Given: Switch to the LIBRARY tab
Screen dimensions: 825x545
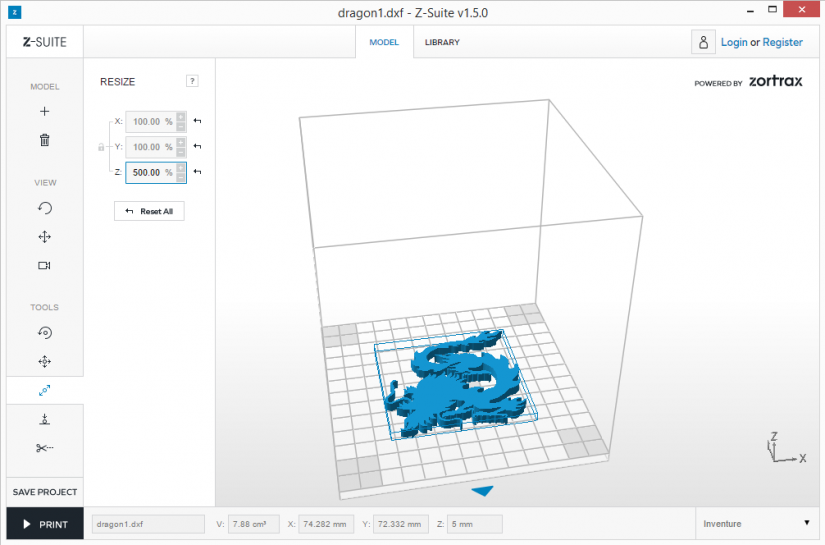Looking at the screenshot, I should coord(442,42).
